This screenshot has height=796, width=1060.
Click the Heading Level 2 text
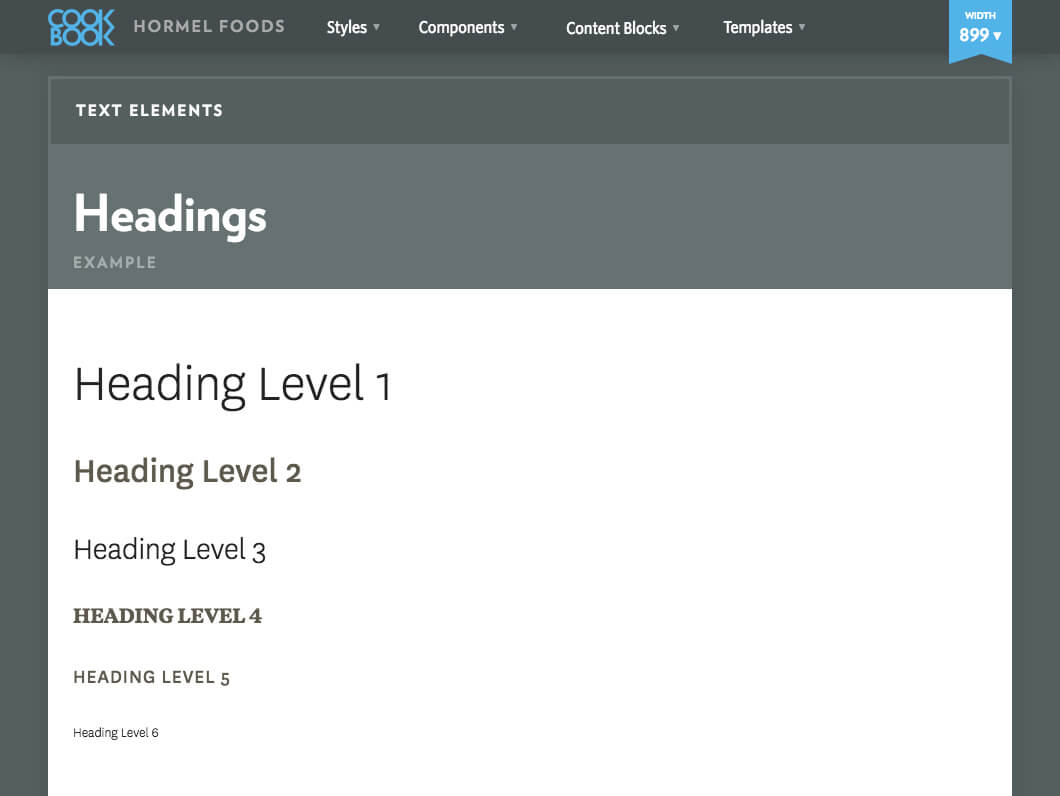(x=187, y=472)
